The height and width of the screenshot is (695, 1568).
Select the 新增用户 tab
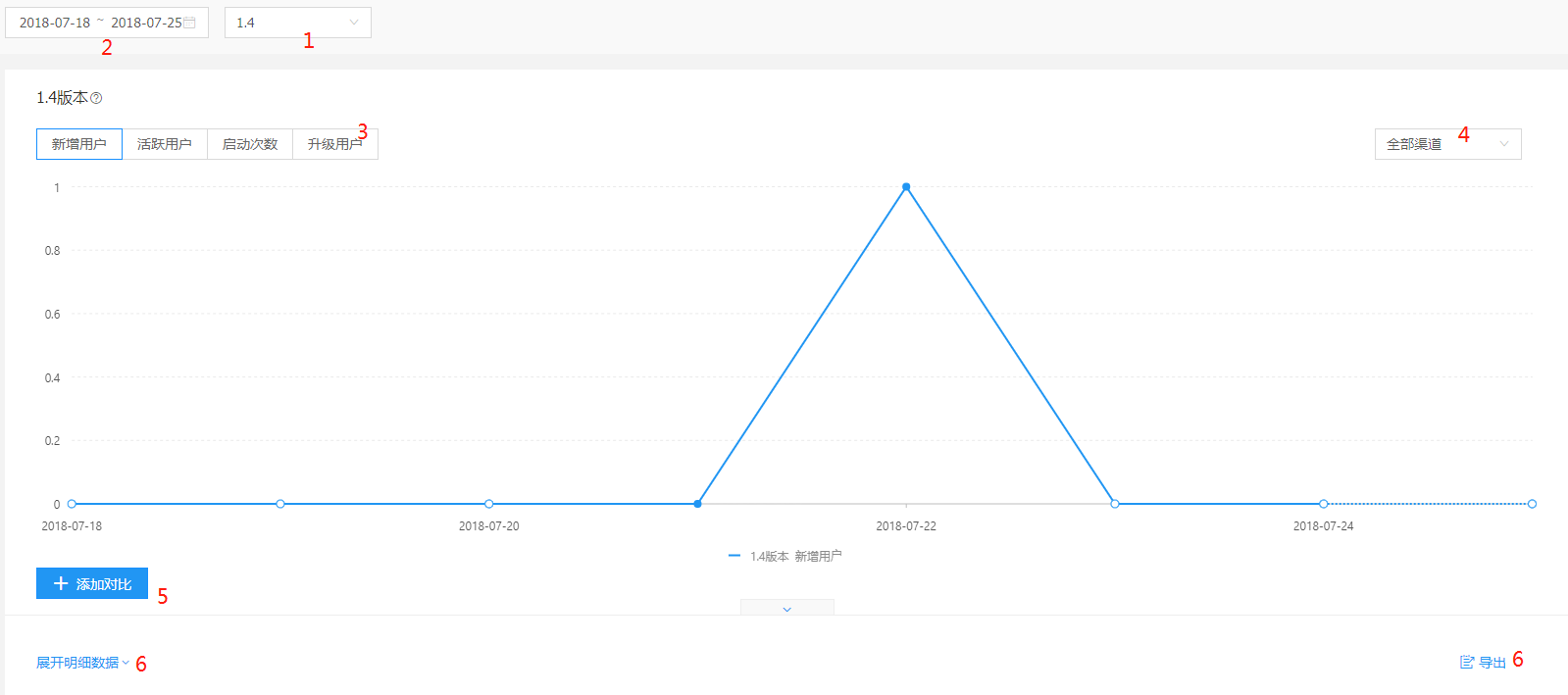point(79,144)
